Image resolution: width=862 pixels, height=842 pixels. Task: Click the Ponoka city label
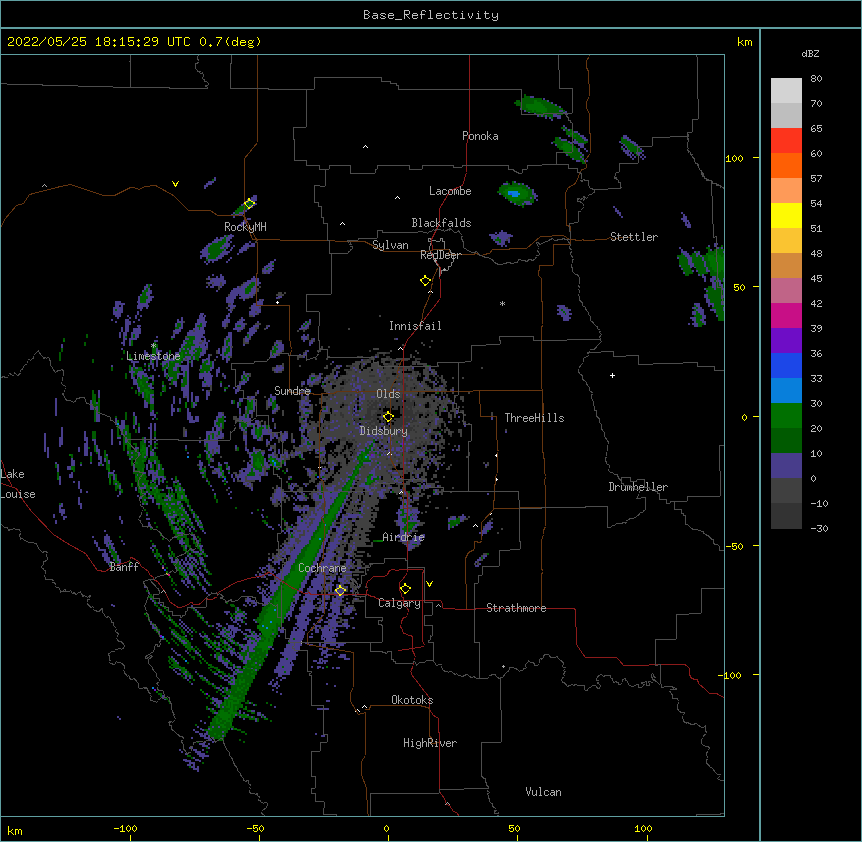[x=480, y=136]
